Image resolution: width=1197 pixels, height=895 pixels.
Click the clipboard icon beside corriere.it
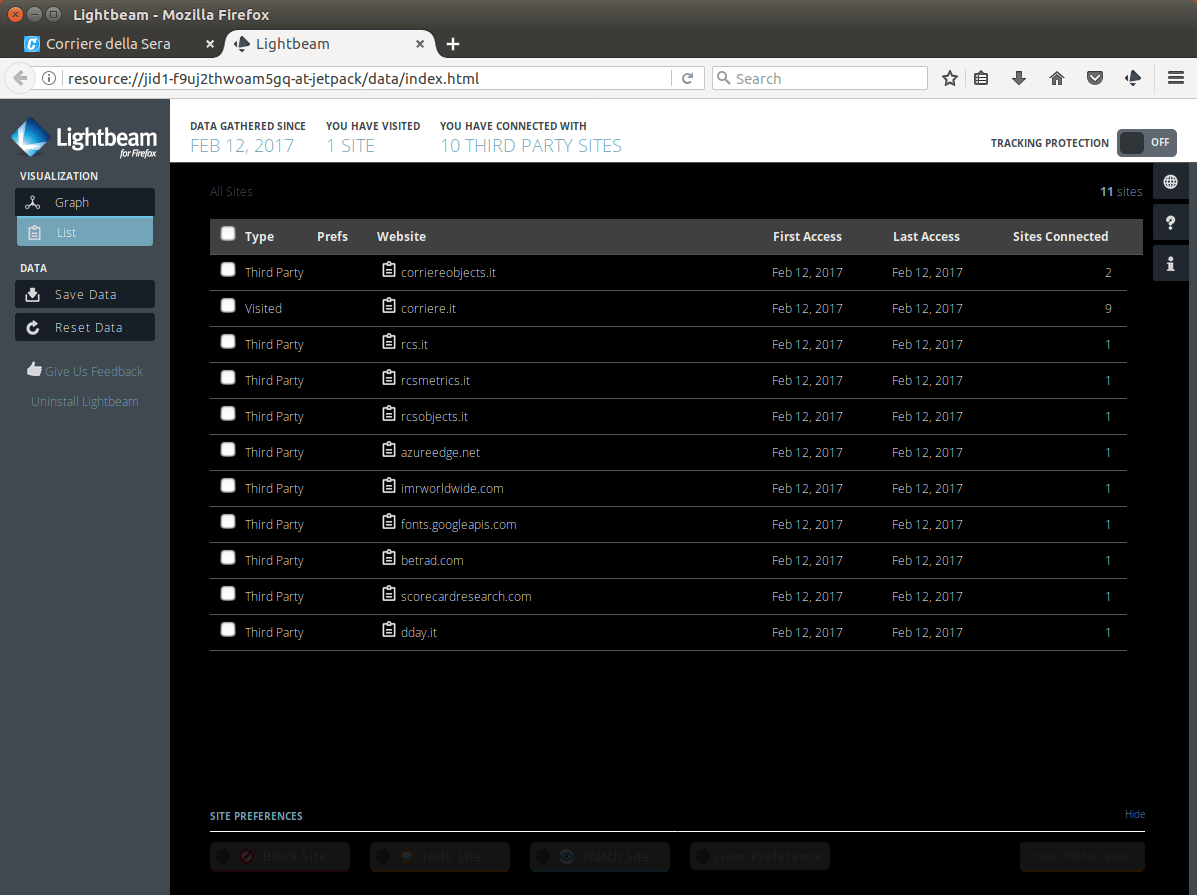[x=389, y=305]
